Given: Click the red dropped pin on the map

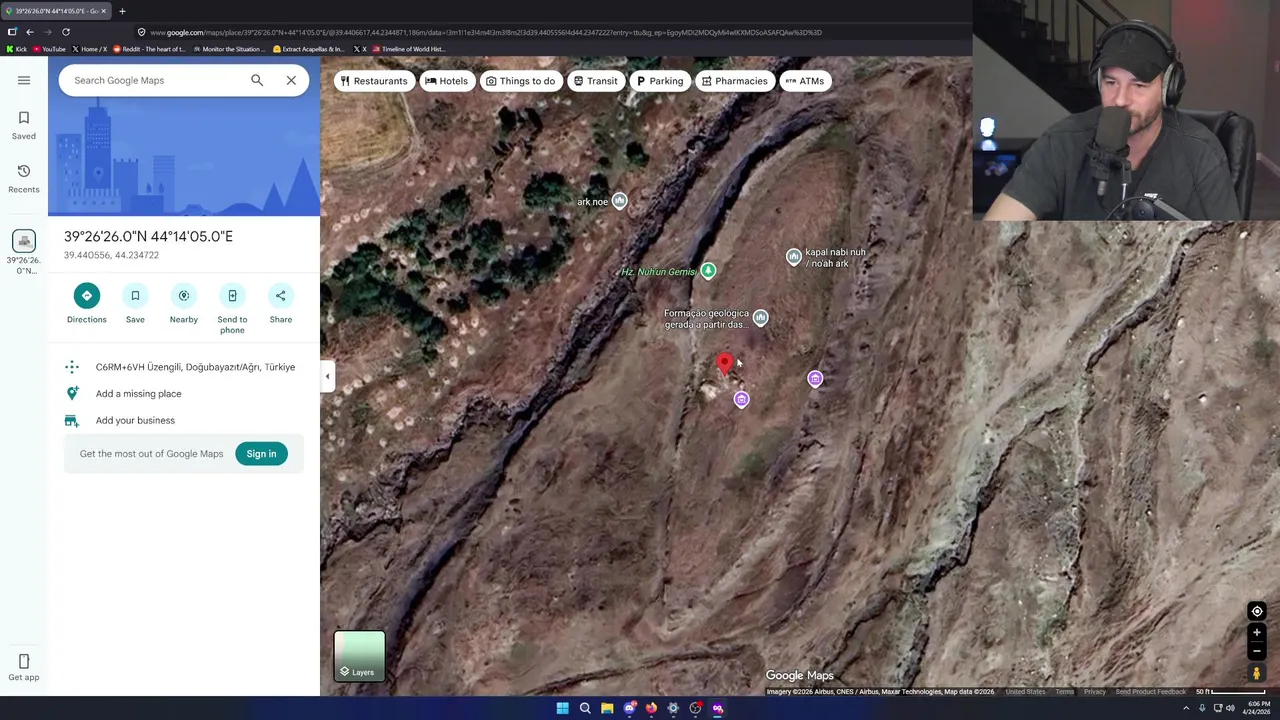Looking at the screenshot, I should tap(724, 364).
